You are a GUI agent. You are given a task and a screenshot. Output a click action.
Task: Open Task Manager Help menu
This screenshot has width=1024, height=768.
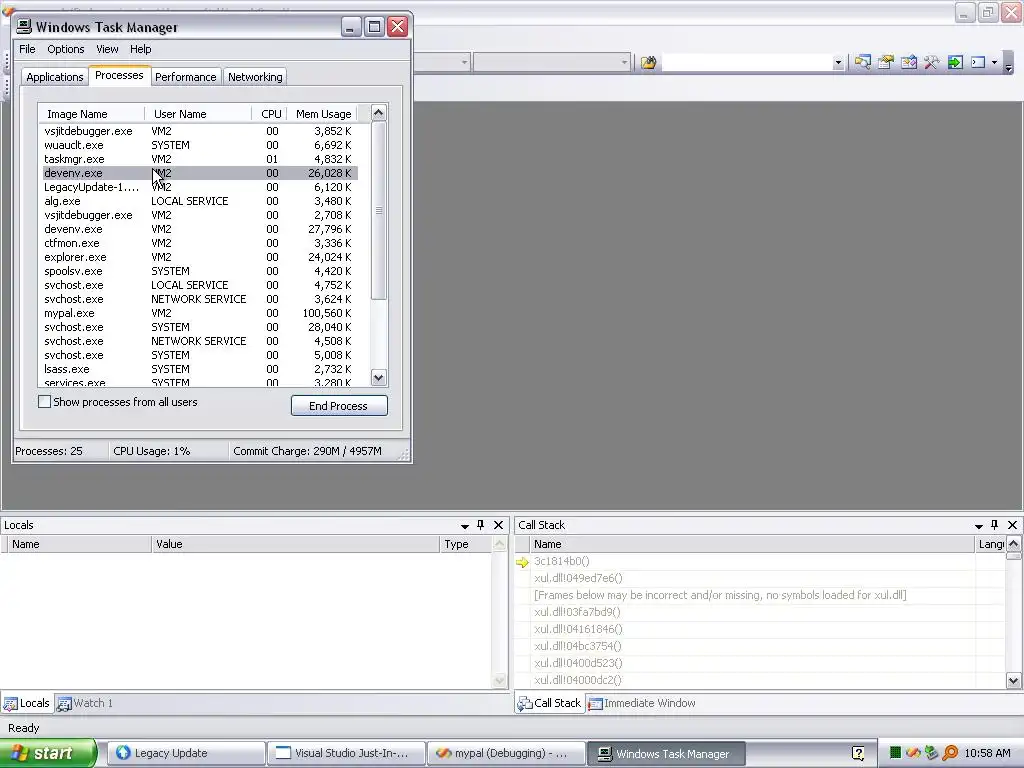tap(140, 49)
